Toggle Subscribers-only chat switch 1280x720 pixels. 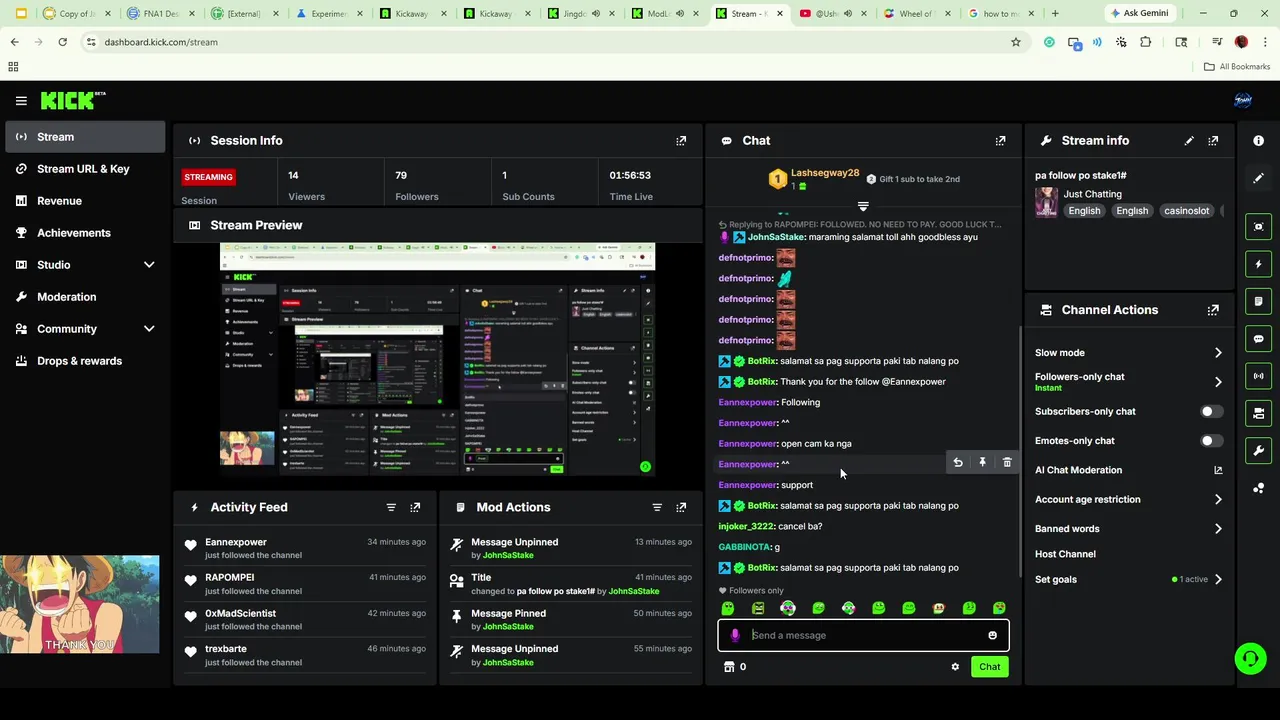pos(1211,412)
